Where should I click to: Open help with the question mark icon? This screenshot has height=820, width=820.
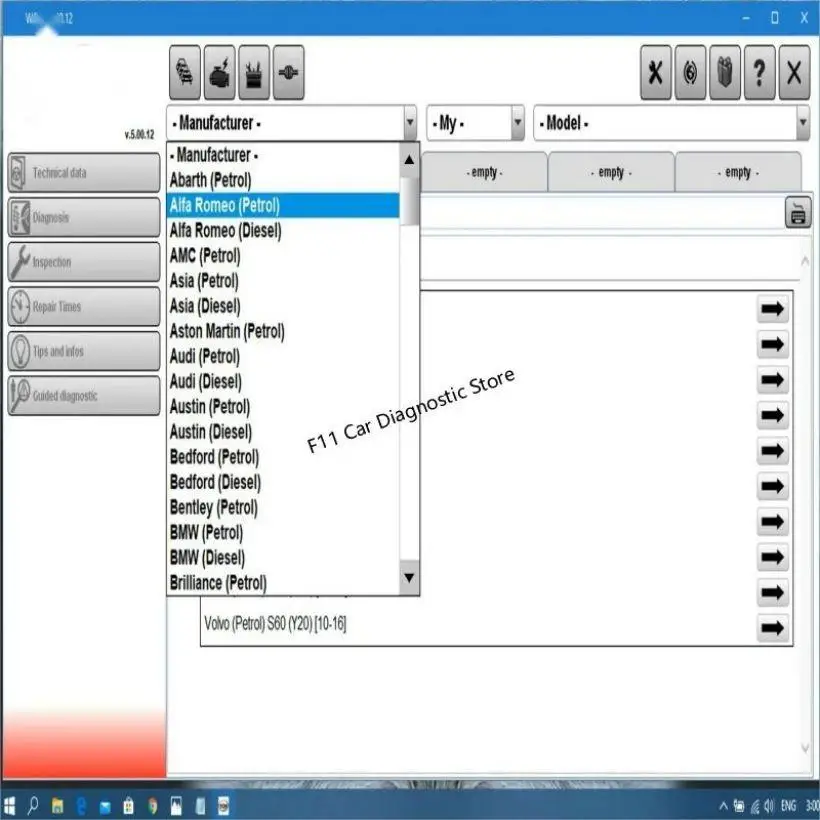[x=759, y=72]
